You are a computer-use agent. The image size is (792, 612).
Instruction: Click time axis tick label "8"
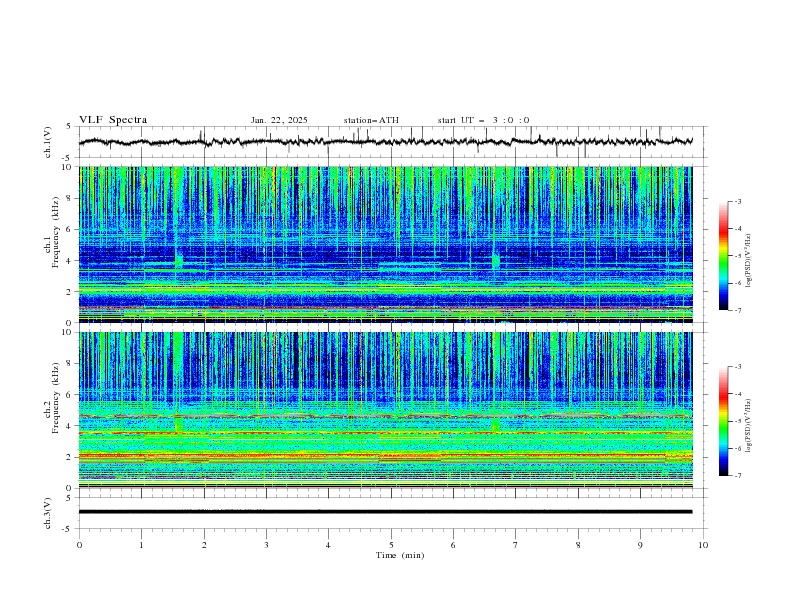click(578, 545)
